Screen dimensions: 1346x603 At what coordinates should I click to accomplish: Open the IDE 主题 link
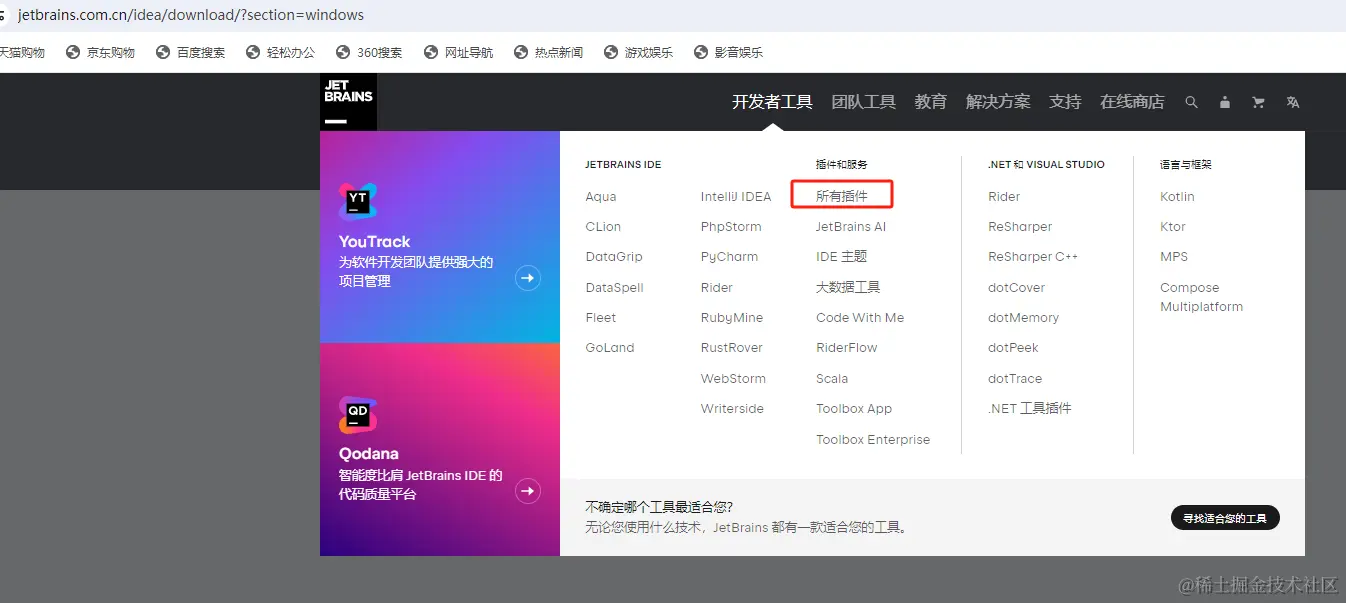pos(842,257)
